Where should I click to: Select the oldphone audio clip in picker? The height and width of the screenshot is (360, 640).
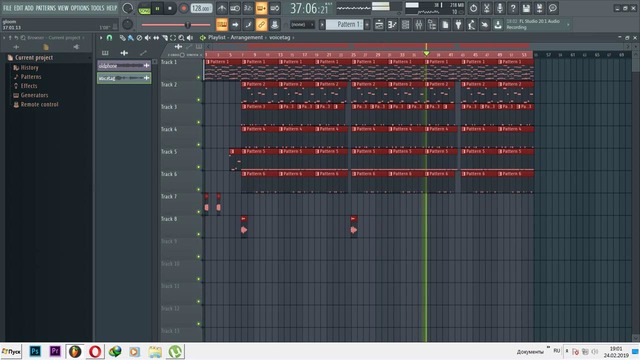click(x=124, y=65)
